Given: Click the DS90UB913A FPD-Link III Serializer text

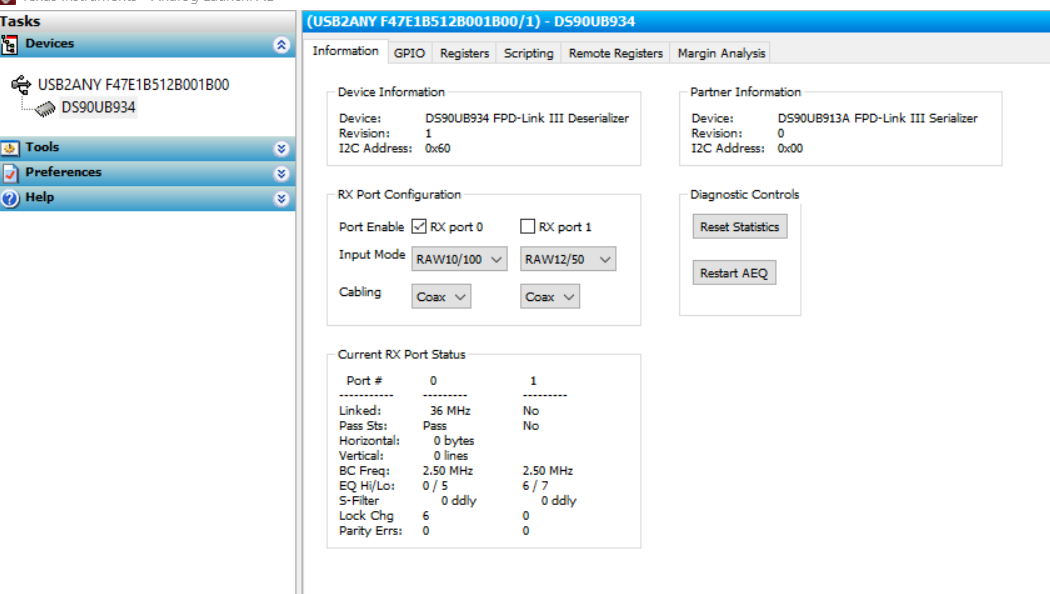Looking at the screenshot, I should 877,118.
